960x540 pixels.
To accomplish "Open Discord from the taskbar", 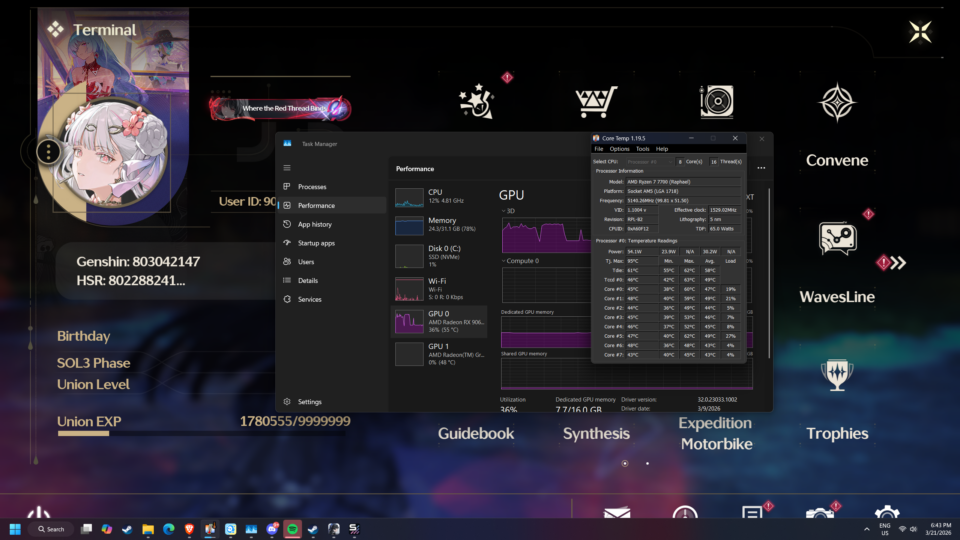I will 272,529.
